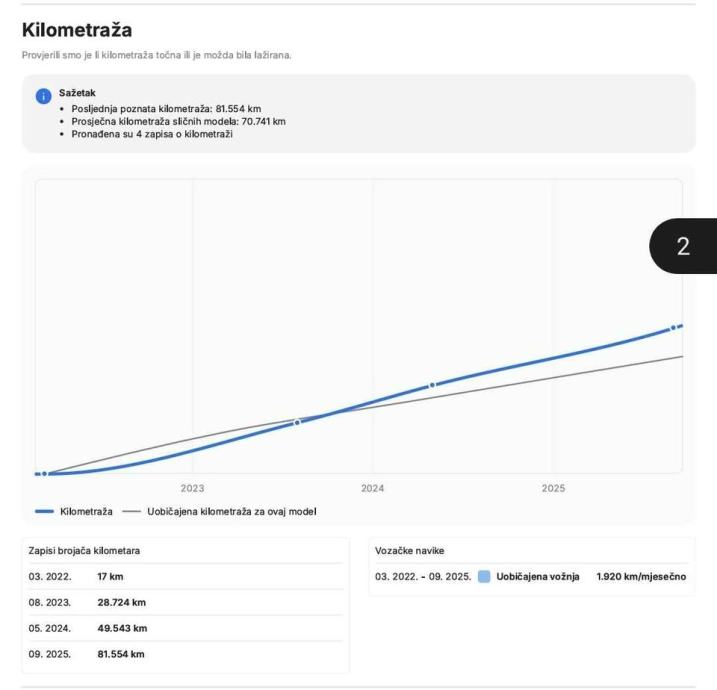Click the 2025 year label on the chart axis
The height and width of the screenshot is (690, 717).
coord(553,488)
